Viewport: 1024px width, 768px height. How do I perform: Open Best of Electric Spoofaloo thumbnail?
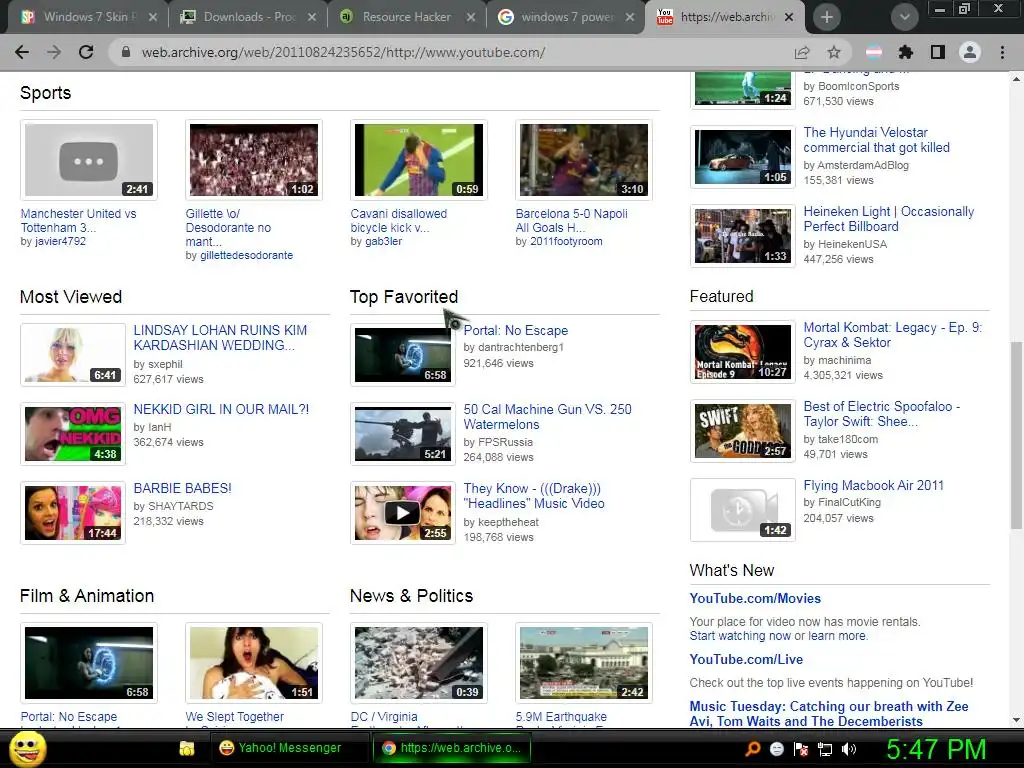tap(743, 431)
